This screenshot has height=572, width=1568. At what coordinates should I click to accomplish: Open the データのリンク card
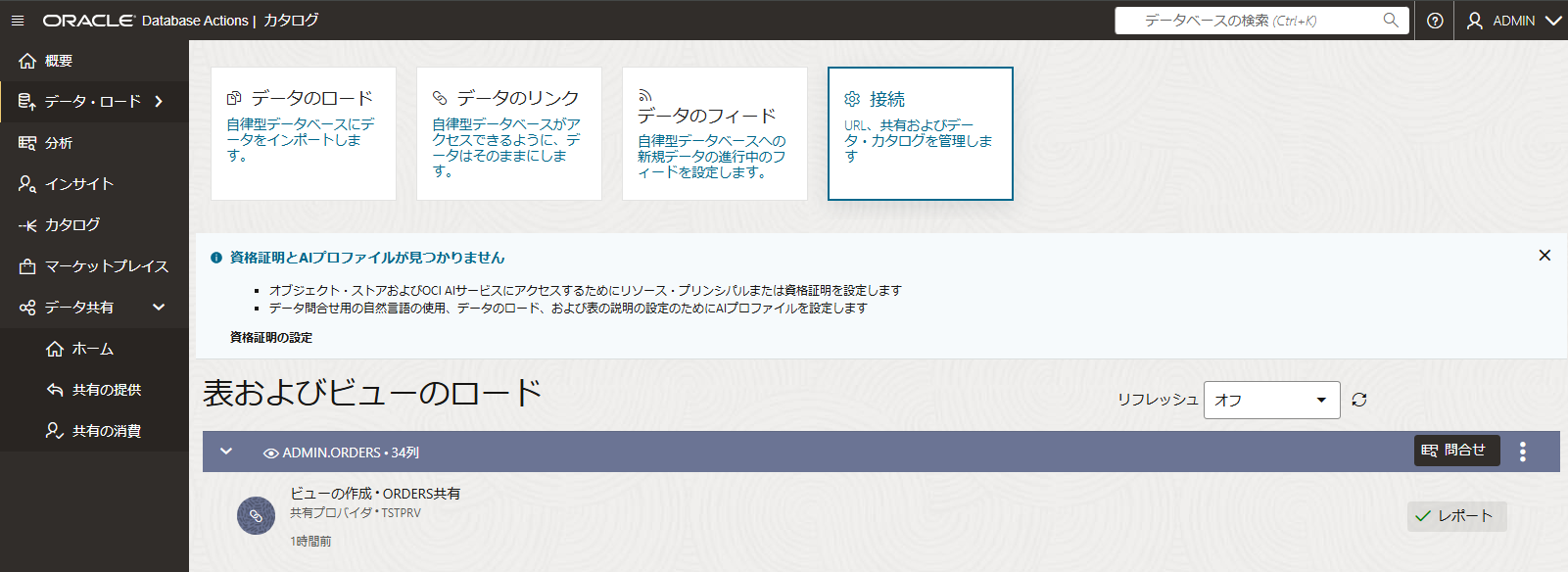click(x=509, y=133)
